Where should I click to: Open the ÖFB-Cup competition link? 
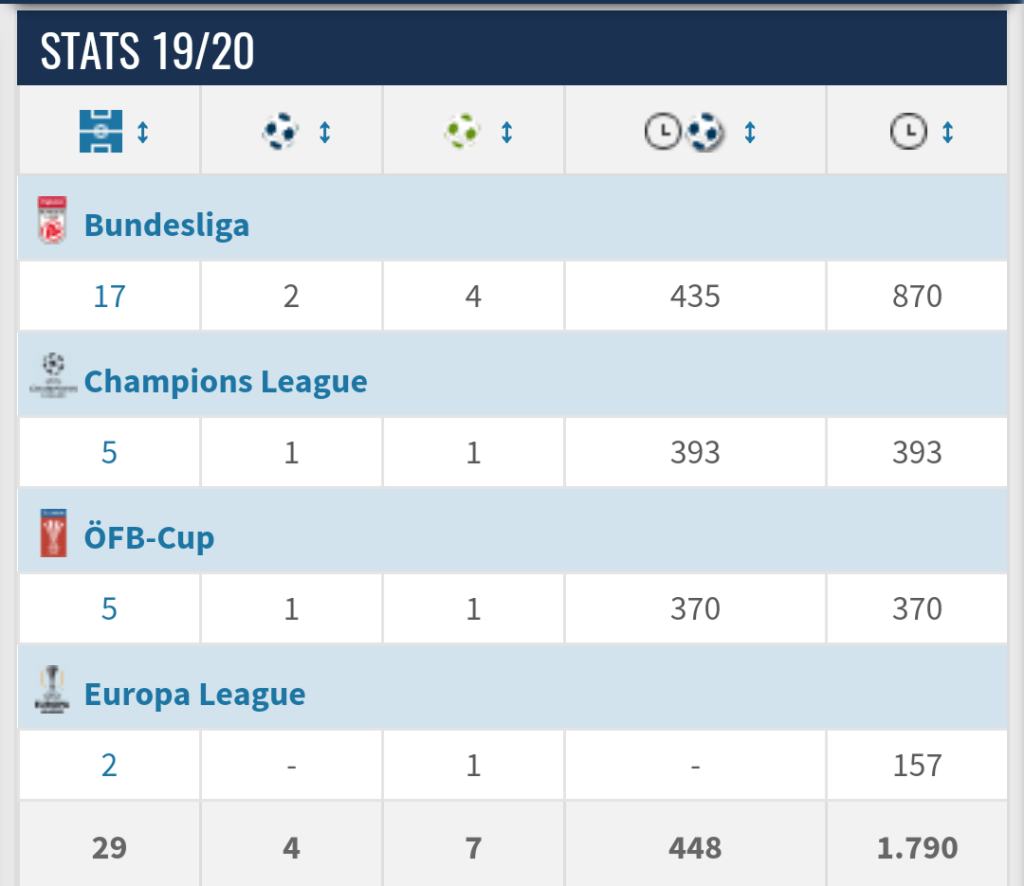[149, 538]
